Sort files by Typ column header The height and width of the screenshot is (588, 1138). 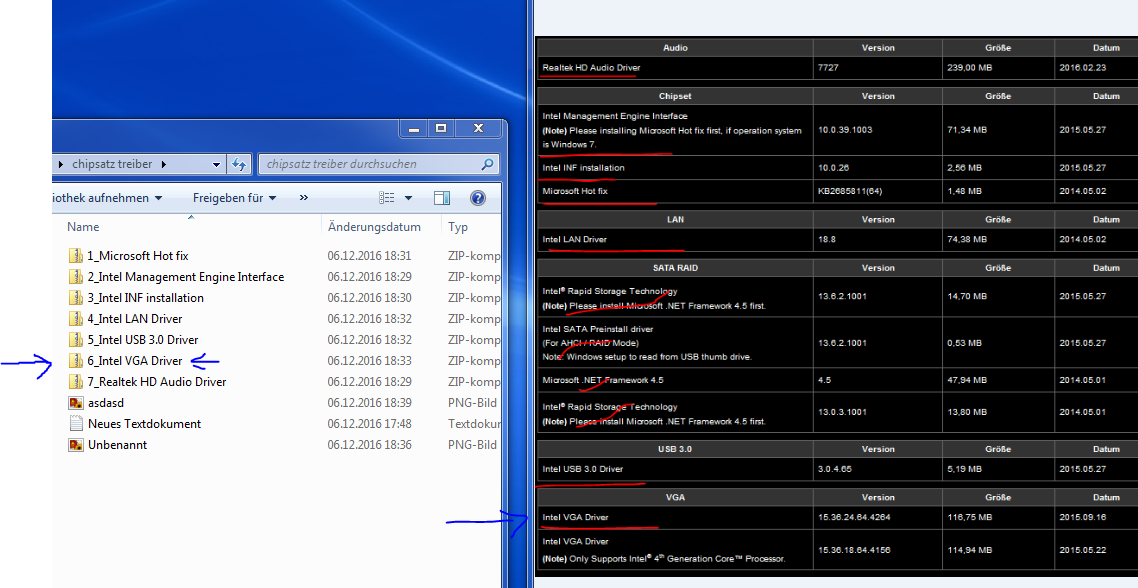[x=458, y=227]
